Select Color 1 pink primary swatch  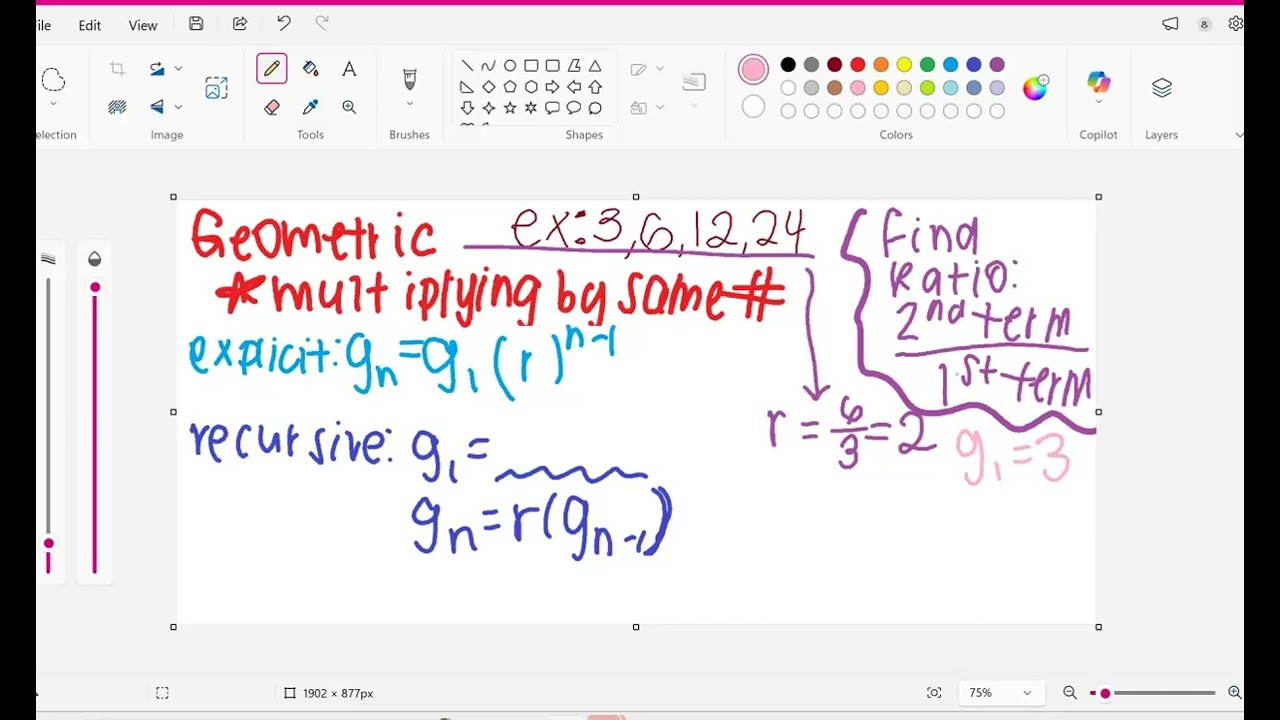(753, 69)
